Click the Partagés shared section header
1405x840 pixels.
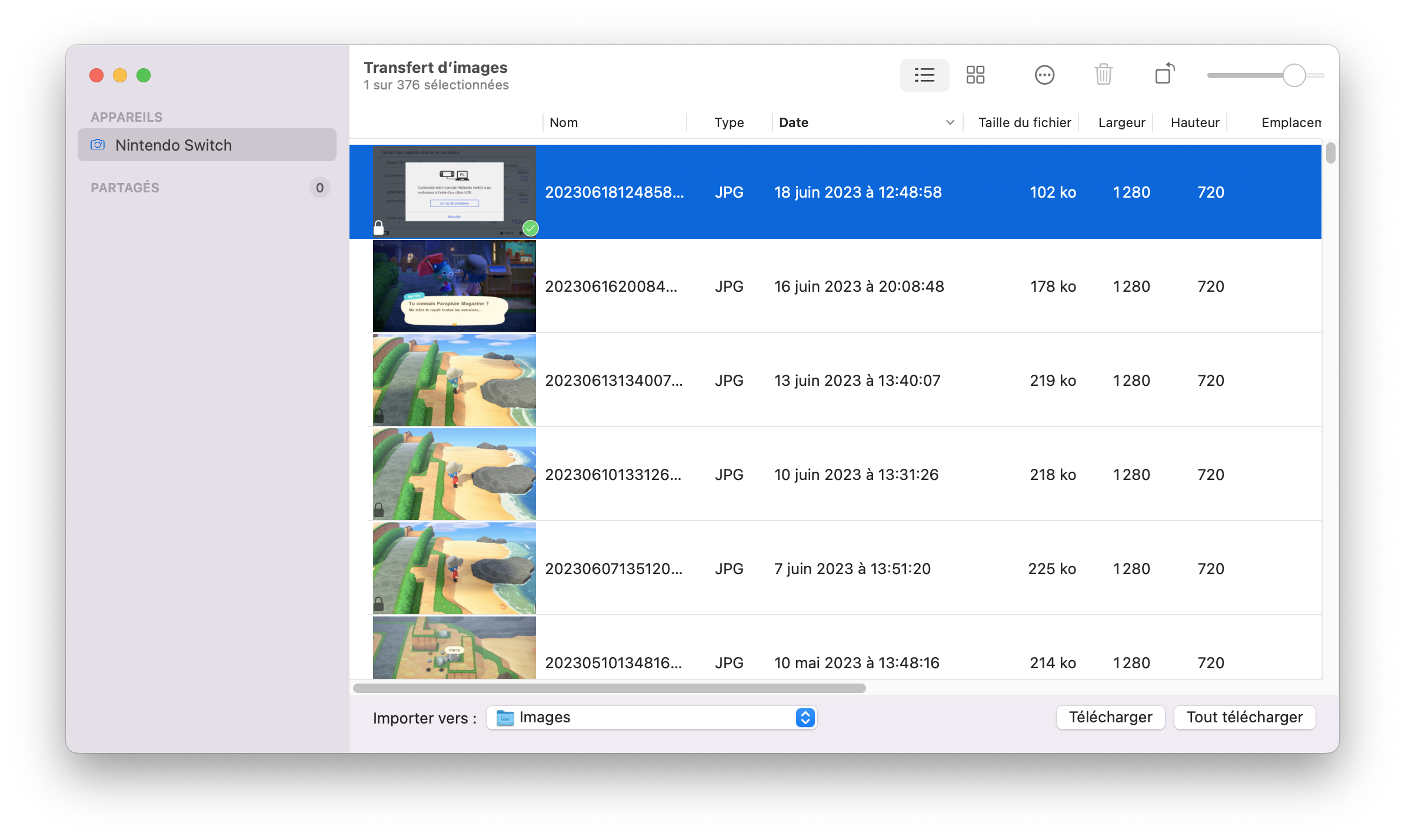pyautogui.click(x=125, y=188)
